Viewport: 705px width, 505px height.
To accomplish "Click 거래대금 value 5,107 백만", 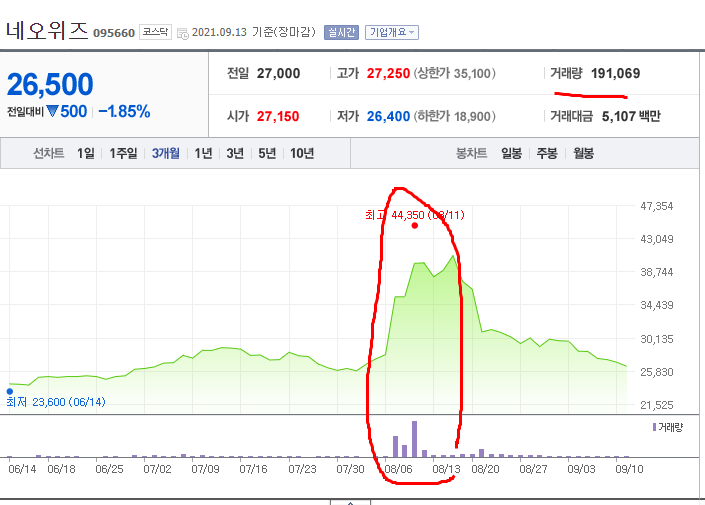I will point(631,116).
